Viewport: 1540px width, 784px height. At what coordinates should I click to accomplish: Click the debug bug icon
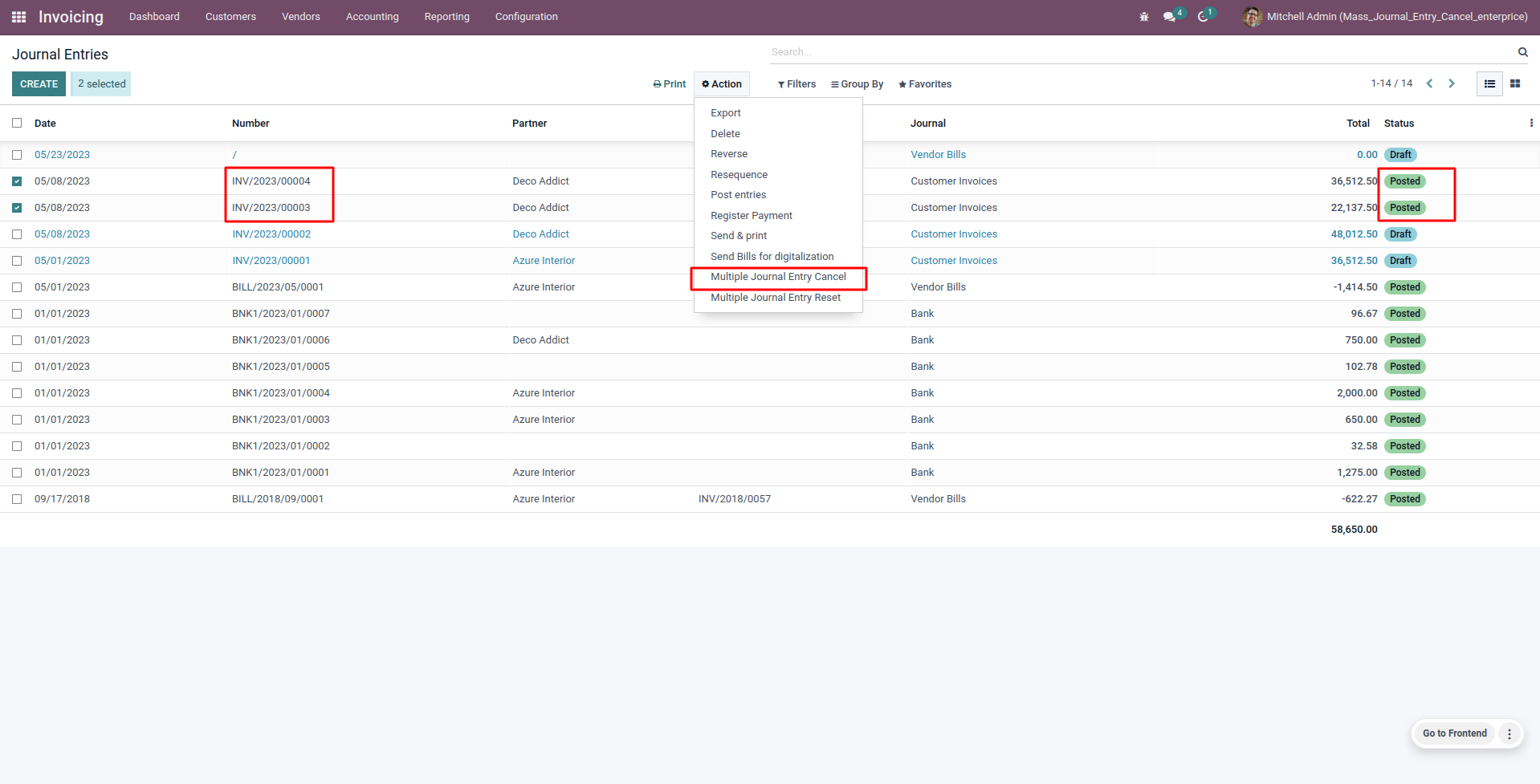(x=1144, y=17)
